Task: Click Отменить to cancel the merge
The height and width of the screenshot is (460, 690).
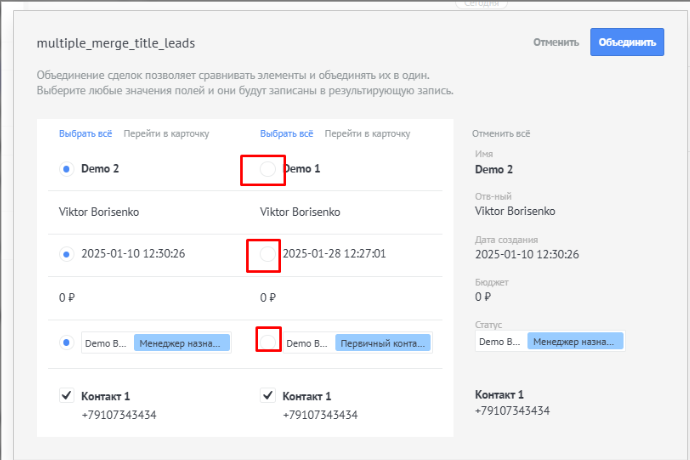Action: coord(556,43)
